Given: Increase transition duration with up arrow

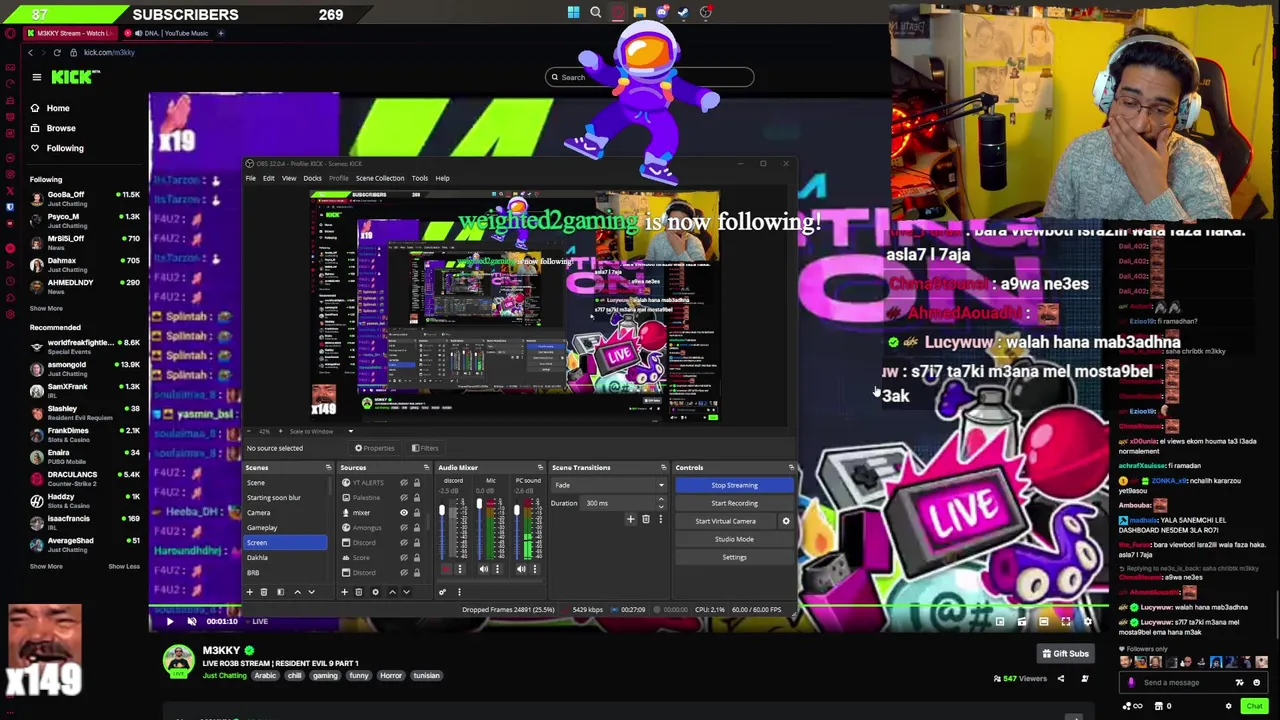Looking at the screenshot, I should pos(660,501).
